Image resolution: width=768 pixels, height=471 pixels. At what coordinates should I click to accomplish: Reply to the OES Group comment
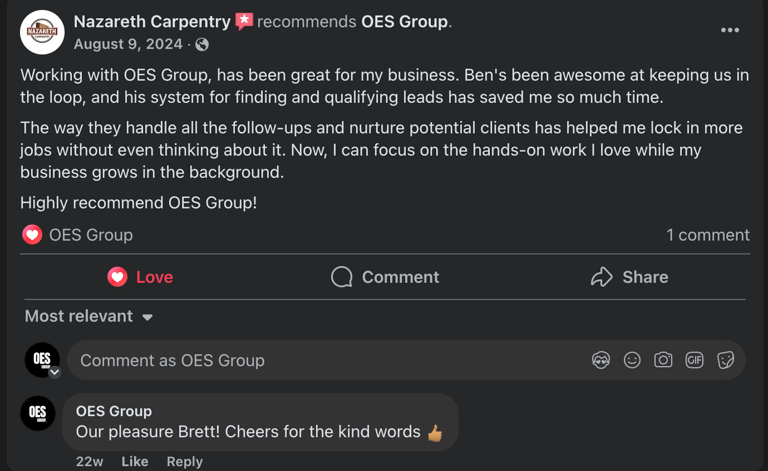[184, 461]
